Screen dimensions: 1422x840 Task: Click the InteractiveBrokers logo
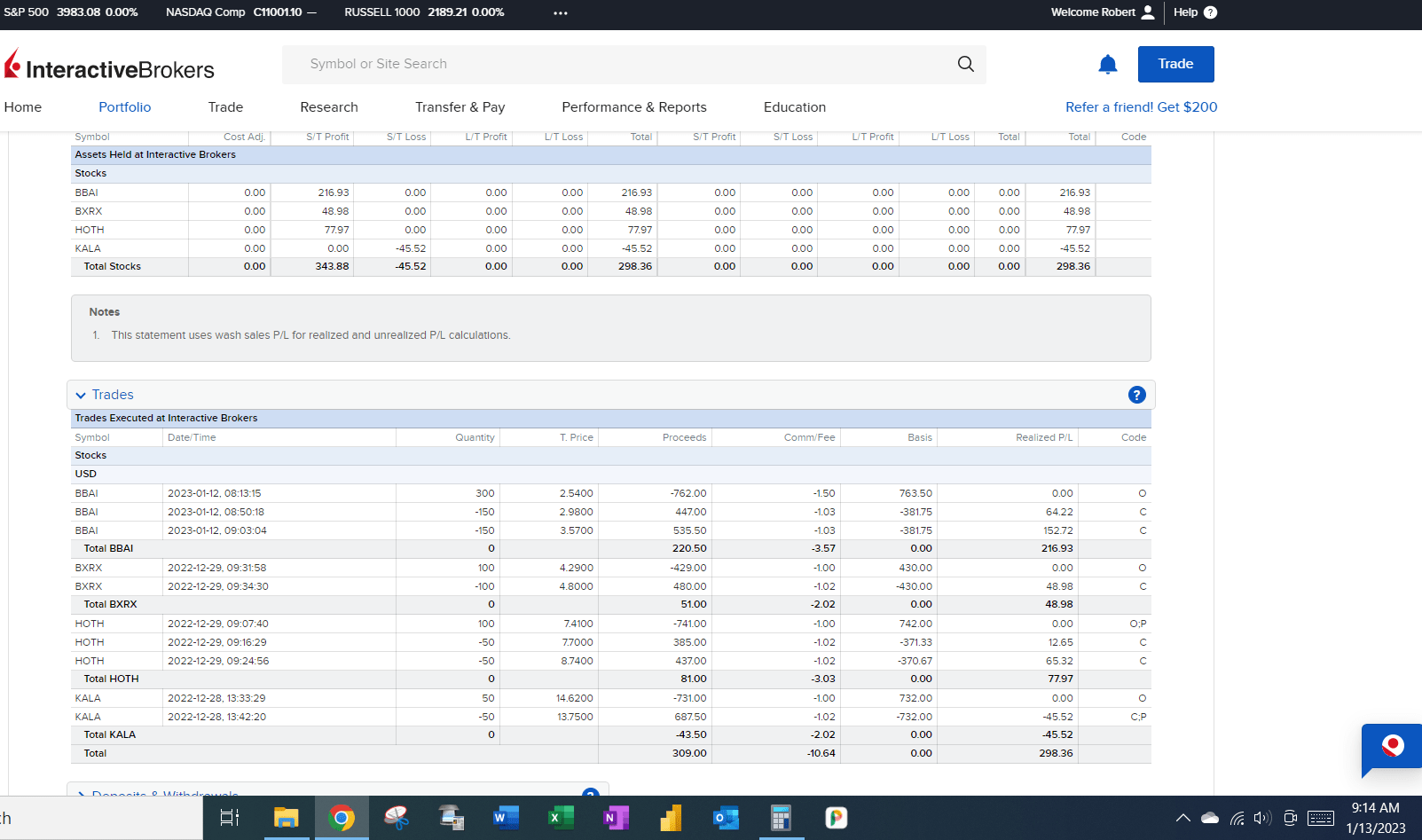tap(110, 67)
